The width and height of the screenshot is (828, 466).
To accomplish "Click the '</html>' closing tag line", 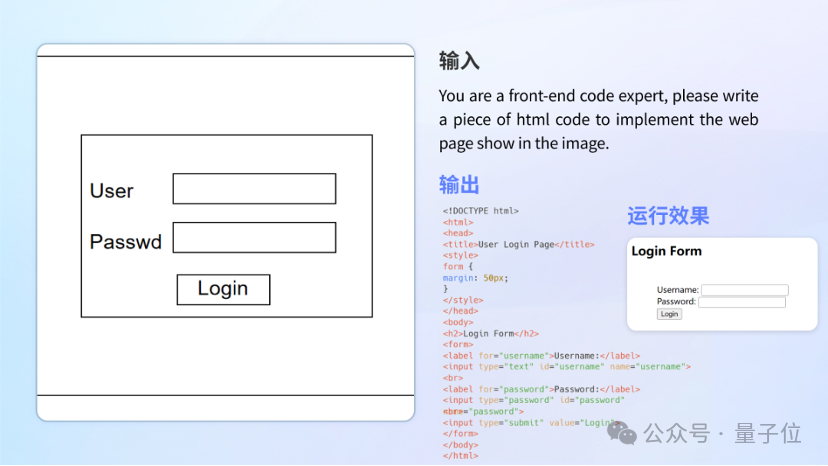I will [x=460, y=455].
